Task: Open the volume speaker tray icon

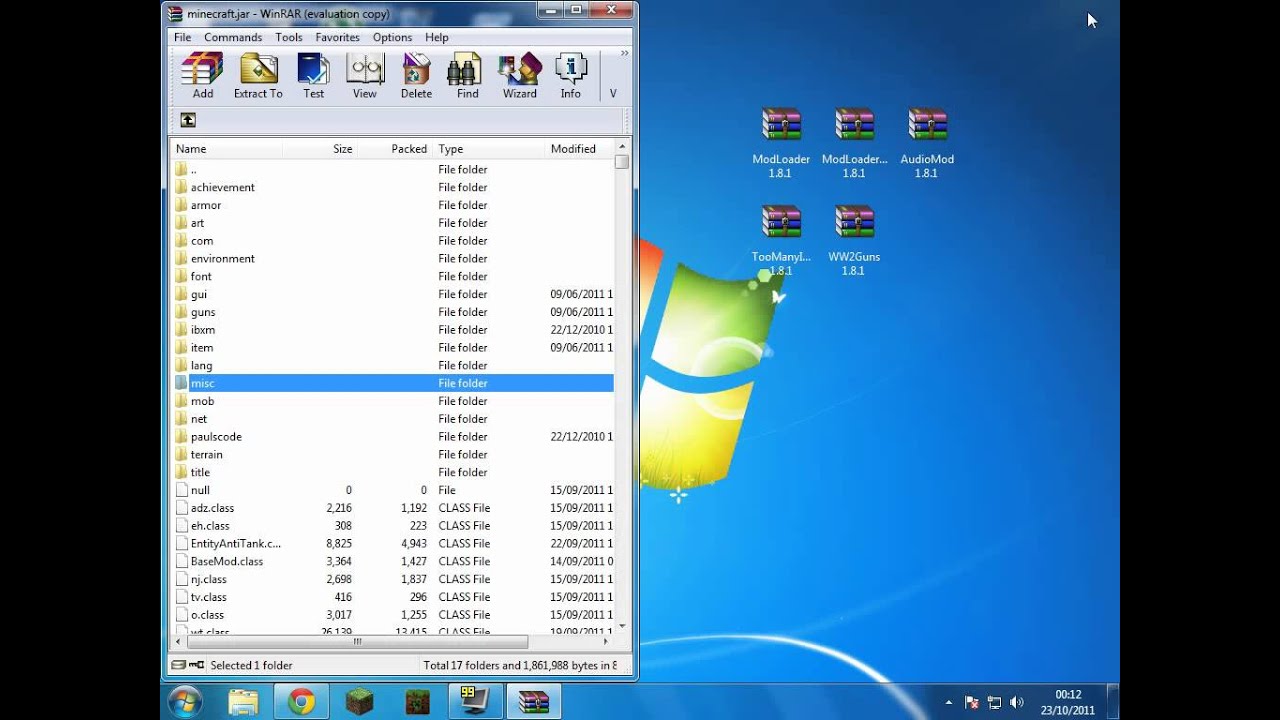Action: pos(1017,702)
